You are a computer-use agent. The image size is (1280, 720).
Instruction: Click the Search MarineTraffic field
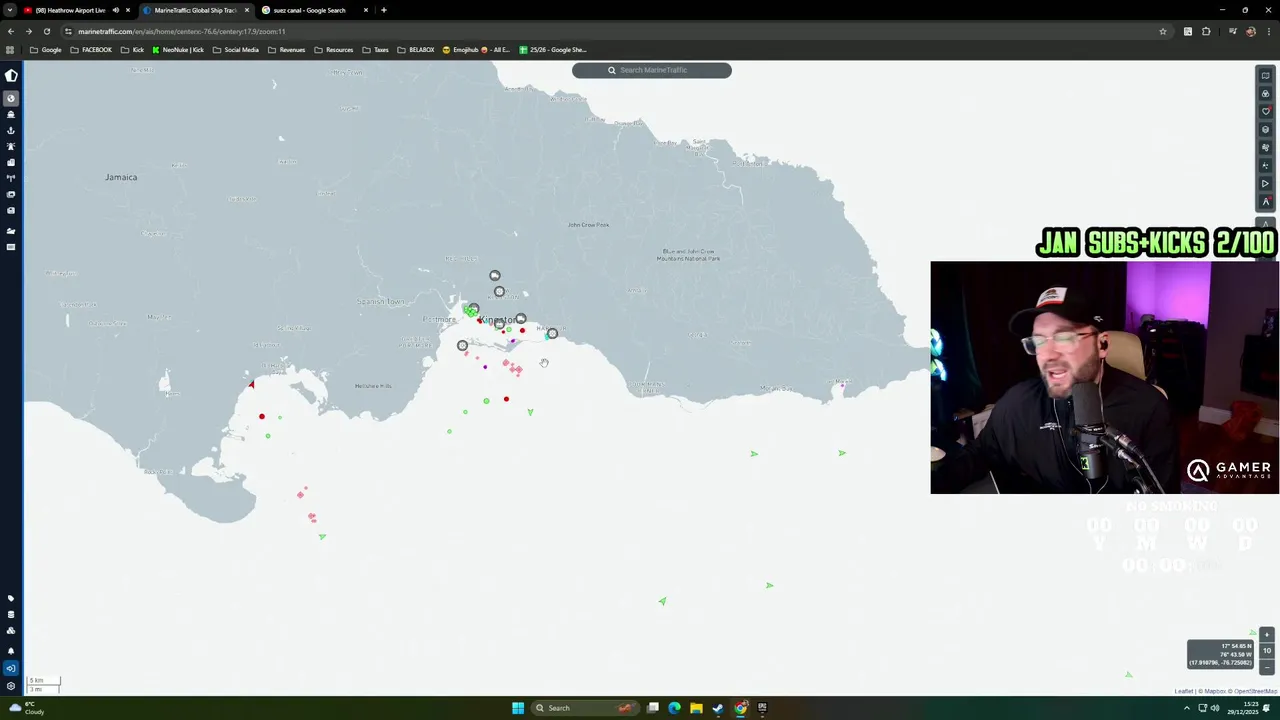[x=652, y=70]
